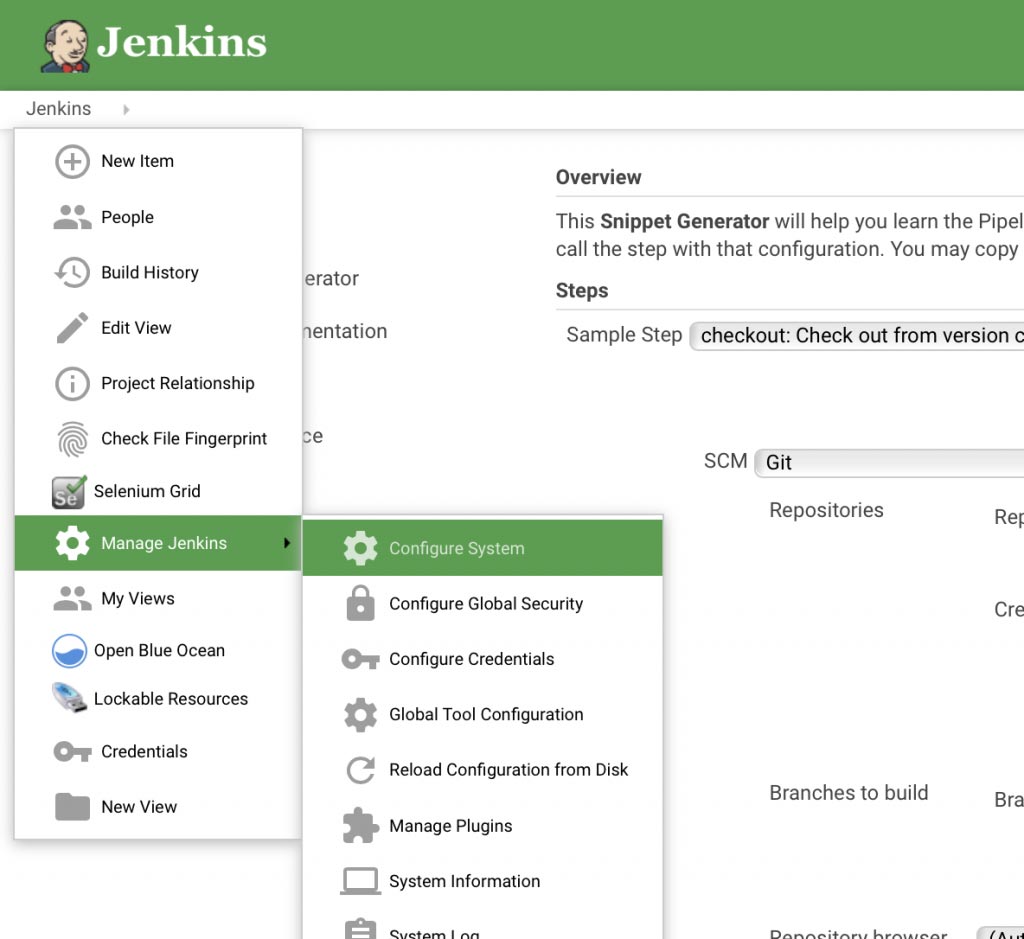Click the System Information laptop icon
1024x939 pixels.
(x=360, y=881)
